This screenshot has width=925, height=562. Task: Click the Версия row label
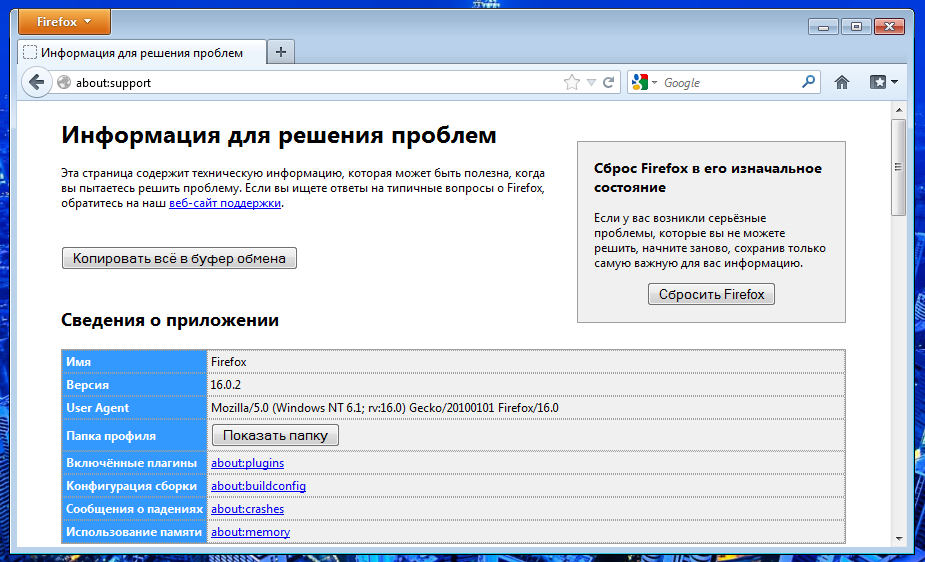(87, 384)
